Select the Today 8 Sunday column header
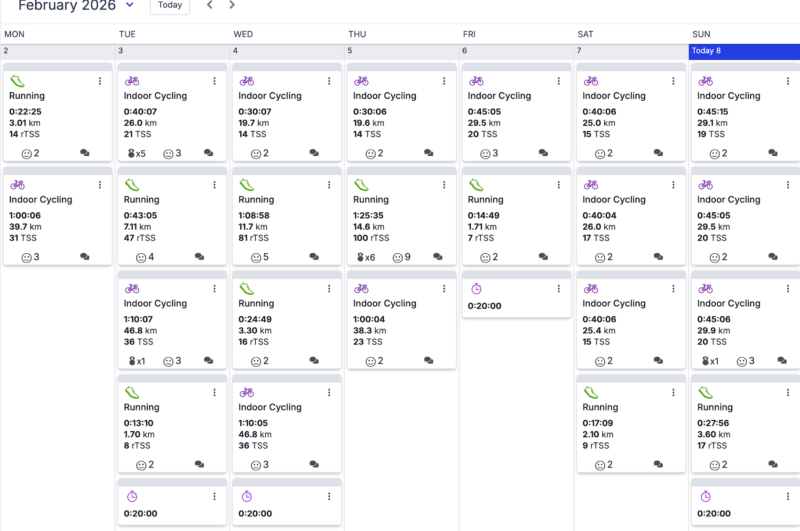This screenshot has width=800, height=531. point(744,50)
